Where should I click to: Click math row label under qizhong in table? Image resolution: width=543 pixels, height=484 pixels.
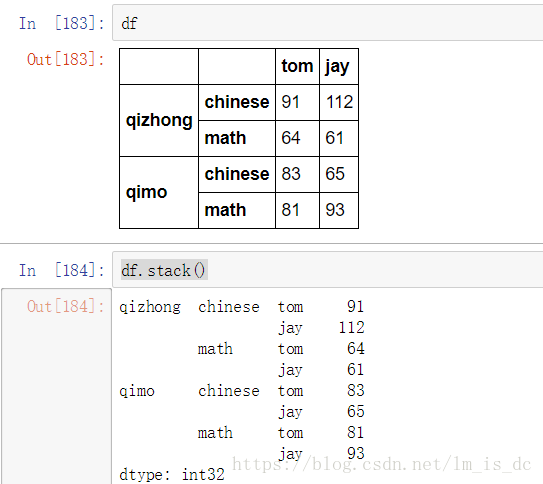237,138
